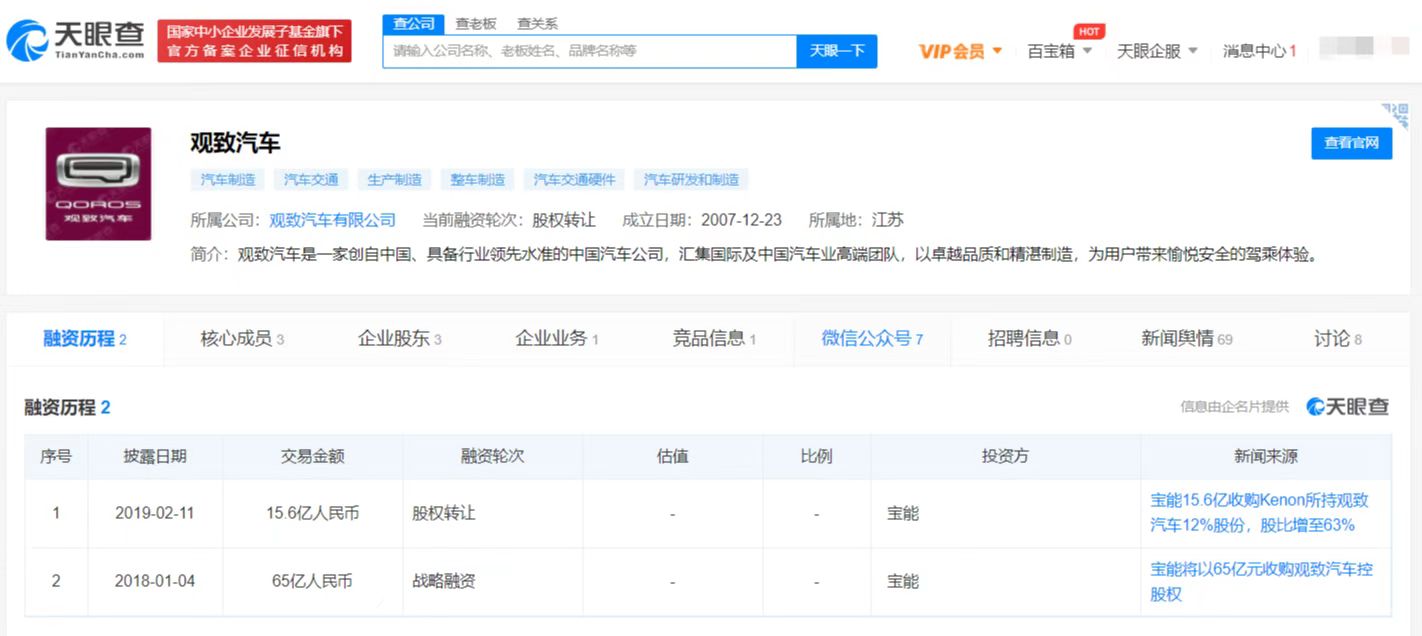The width and height of the screenshot is (1422, 636).
Task: Switch to the 微信公众号 tab
Action: [872, 339]
